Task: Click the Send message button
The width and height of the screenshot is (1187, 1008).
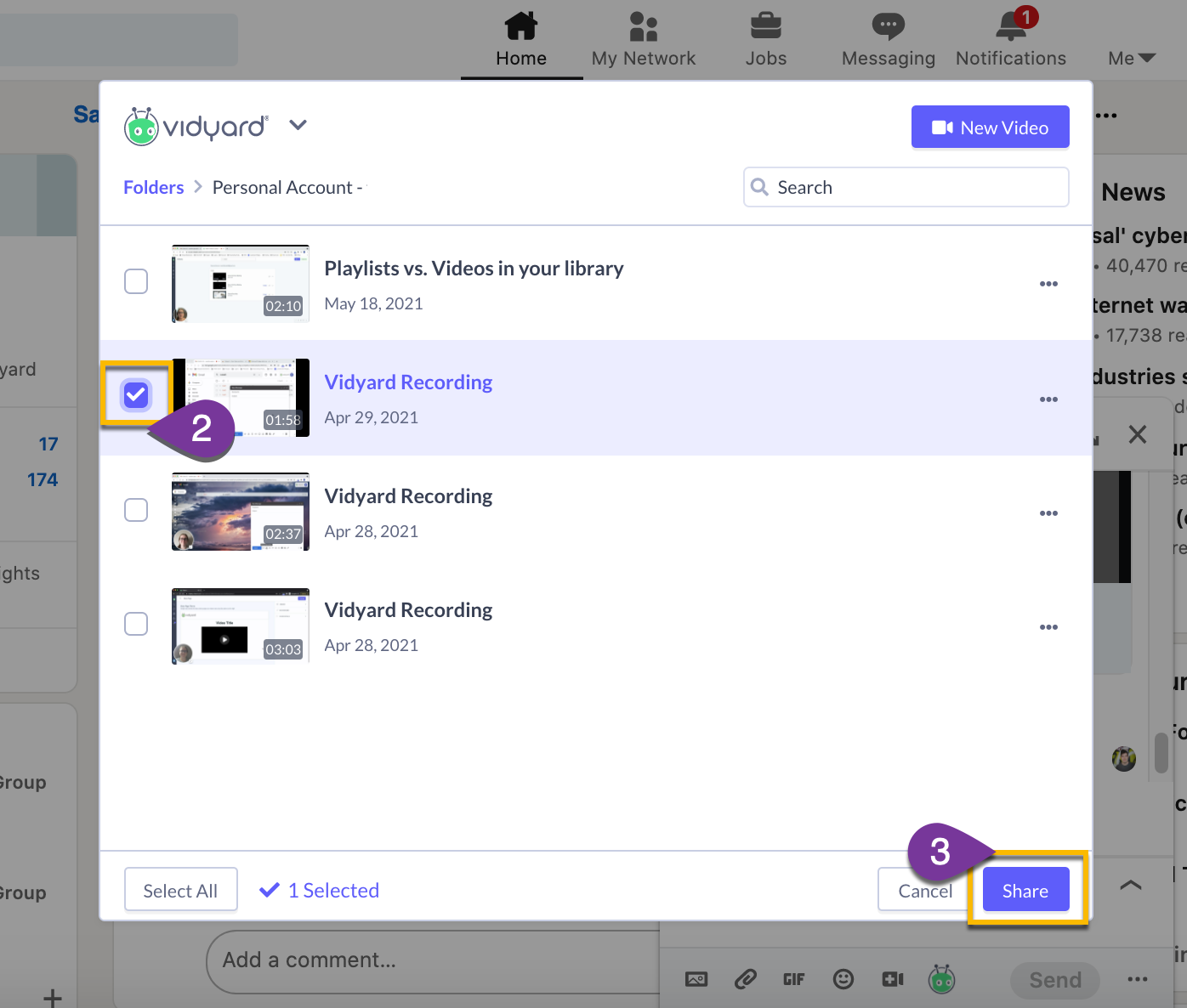Action: click(1055, 980)
